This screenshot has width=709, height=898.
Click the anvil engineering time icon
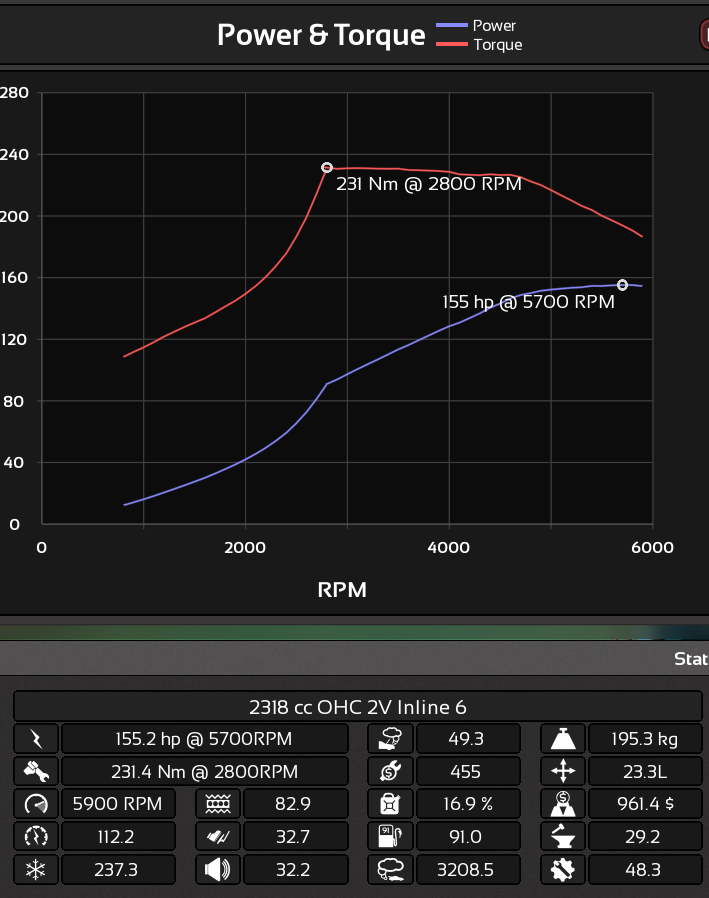tap(562, 836)
